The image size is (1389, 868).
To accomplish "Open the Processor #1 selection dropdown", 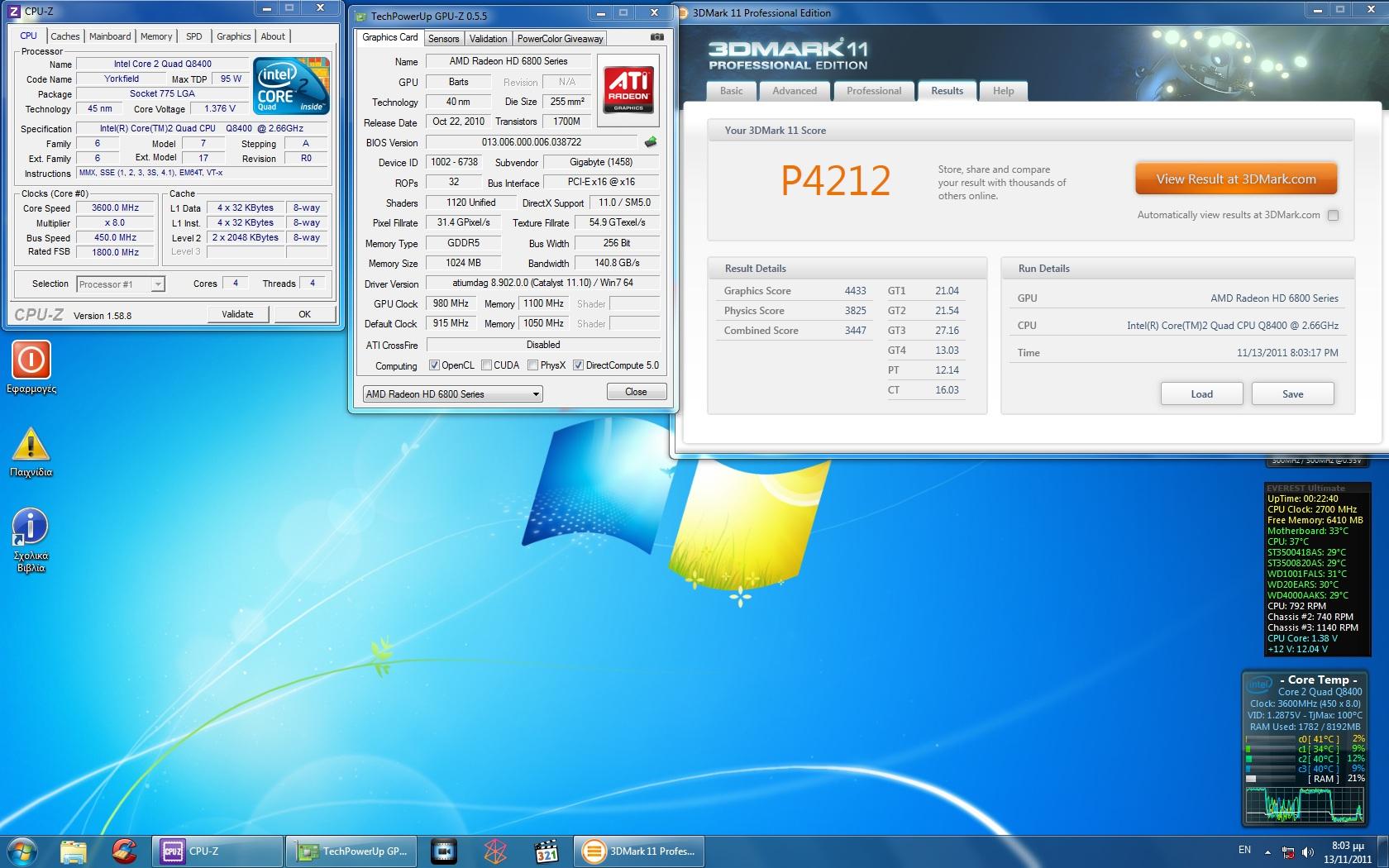I will (x=121, y=284).
